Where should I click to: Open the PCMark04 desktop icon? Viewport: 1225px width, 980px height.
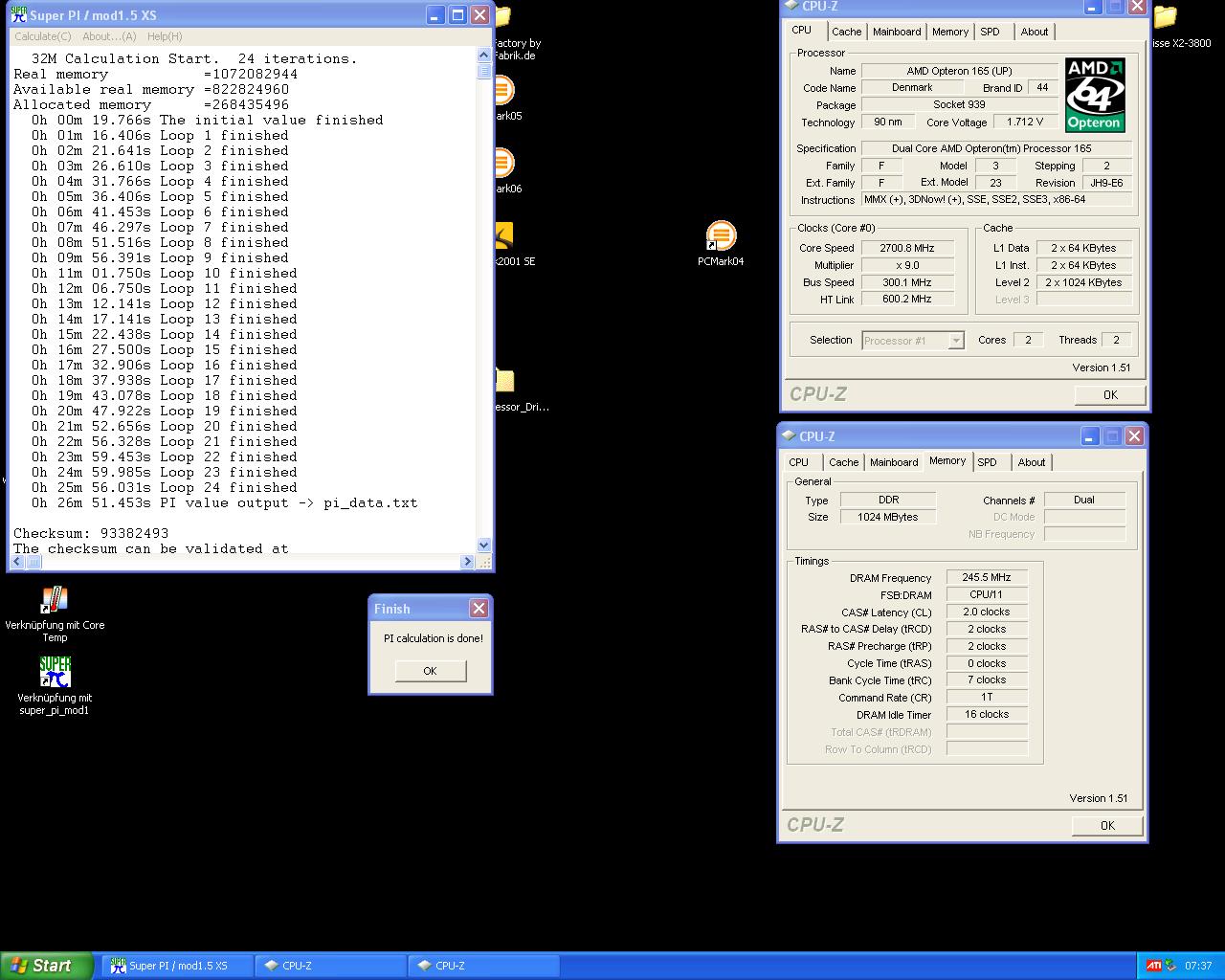pyautogui.click(x=721, y=235)
